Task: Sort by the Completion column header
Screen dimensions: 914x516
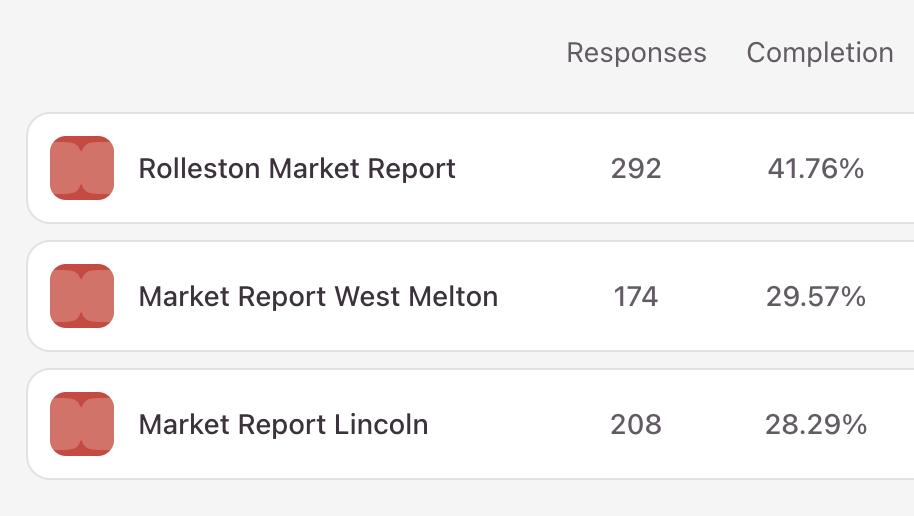Action: click(819, 53)
